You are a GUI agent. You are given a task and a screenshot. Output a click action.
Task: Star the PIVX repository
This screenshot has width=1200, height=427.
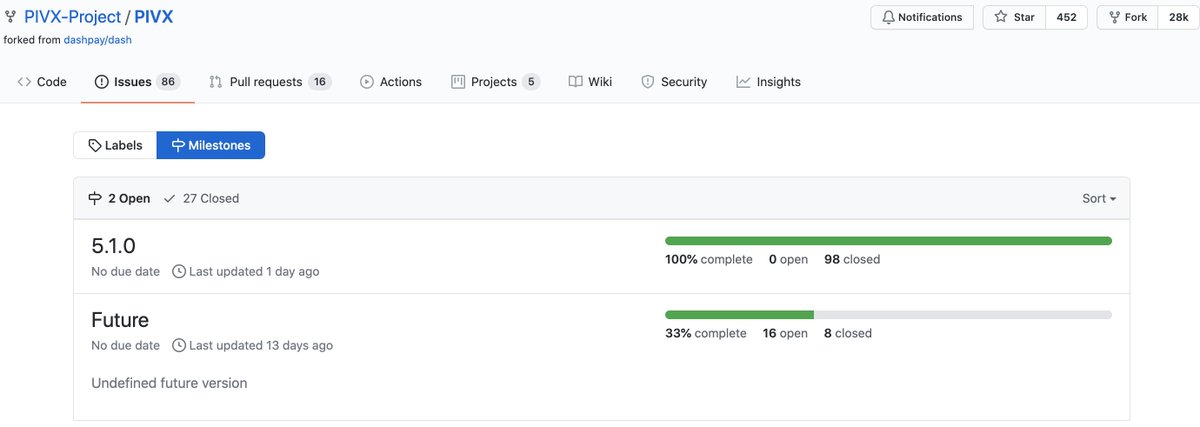(1015, 17)
